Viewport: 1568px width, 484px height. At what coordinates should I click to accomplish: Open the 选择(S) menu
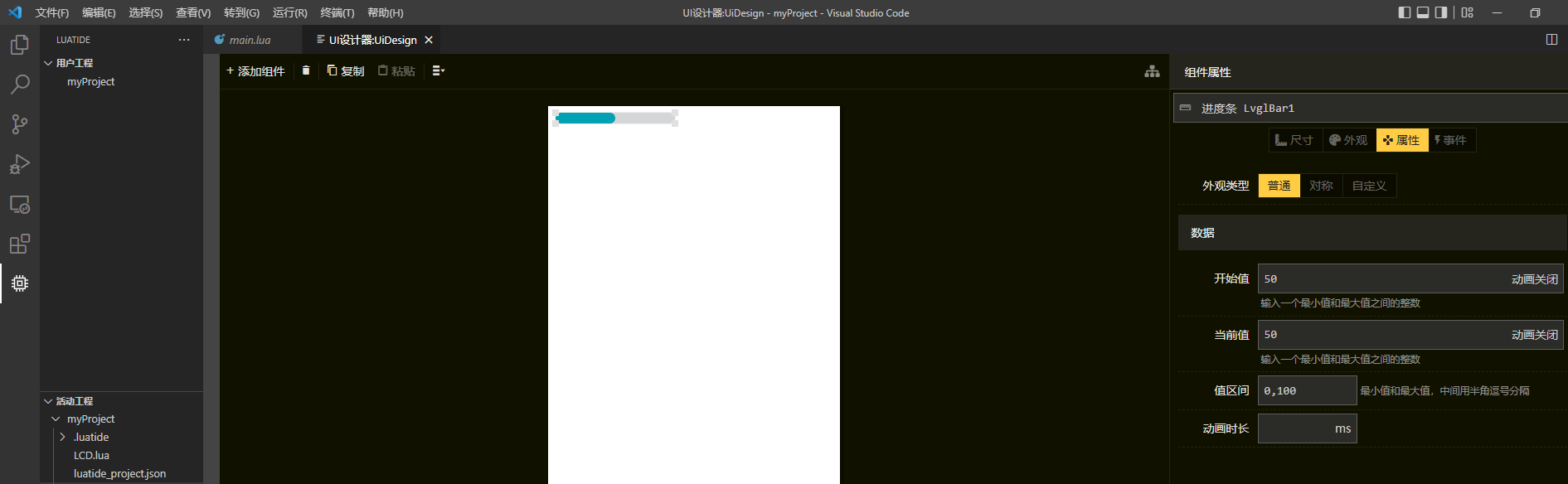coord(146,12)
